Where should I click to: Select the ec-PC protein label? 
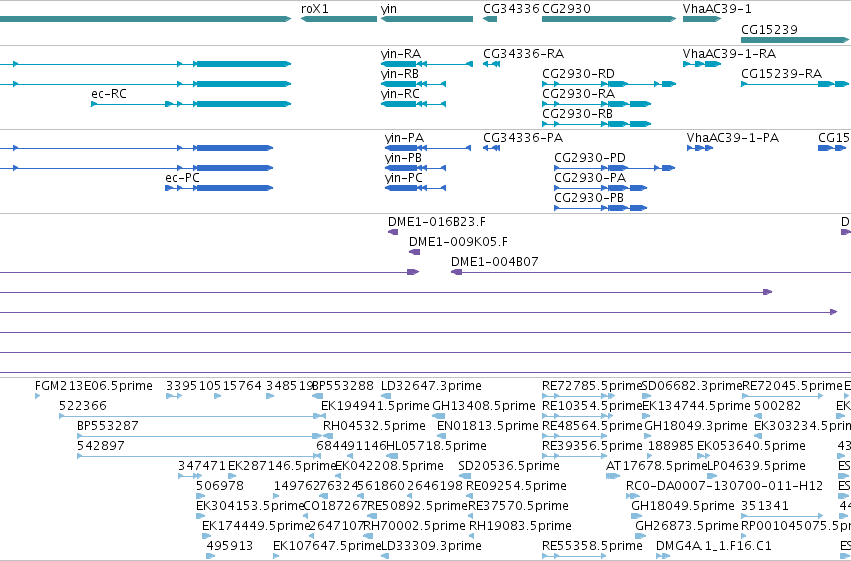point(182,178)
